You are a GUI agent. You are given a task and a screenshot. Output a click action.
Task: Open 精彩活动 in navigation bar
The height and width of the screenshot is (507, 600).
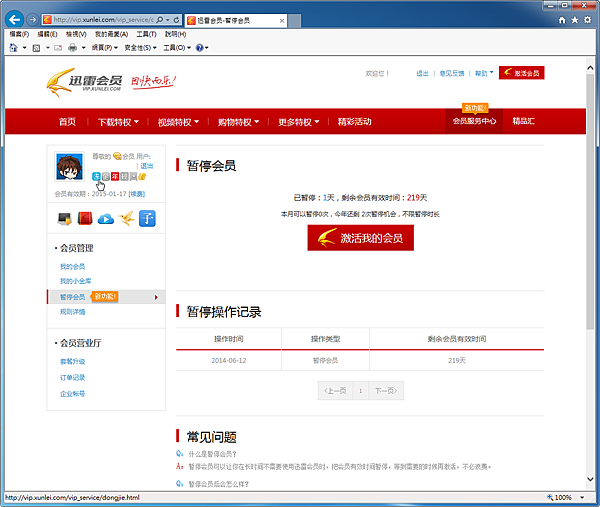coord(354,122)
